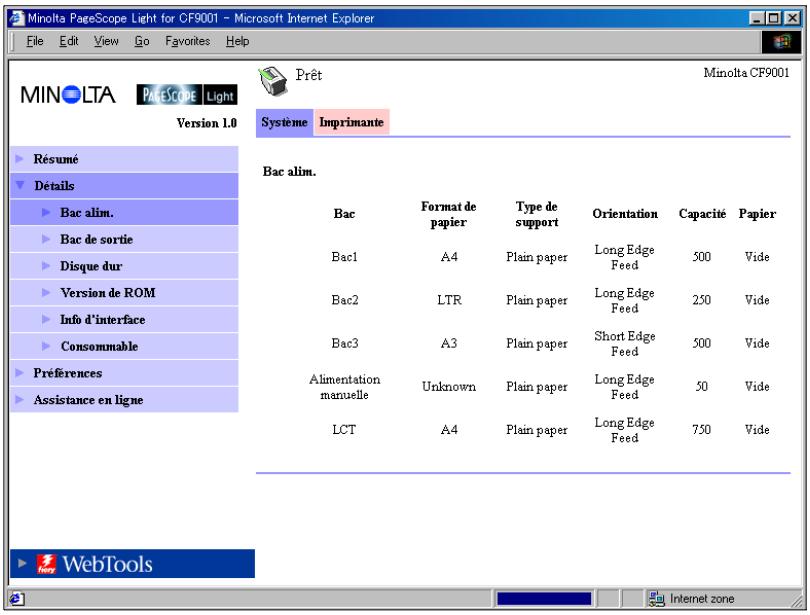Click the Fiery WebTools logo icon

coord(46,564)
